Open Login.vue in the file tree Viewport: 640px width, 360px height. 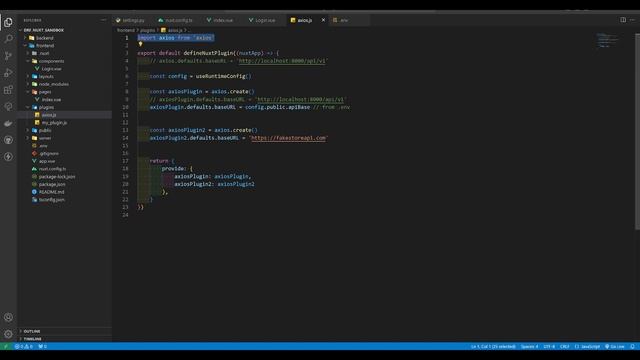(51, 69)
